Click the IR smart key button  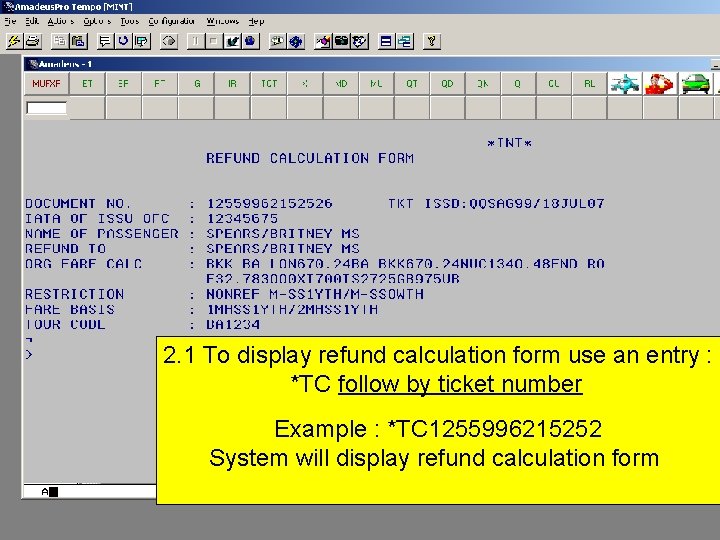[232, 84]
